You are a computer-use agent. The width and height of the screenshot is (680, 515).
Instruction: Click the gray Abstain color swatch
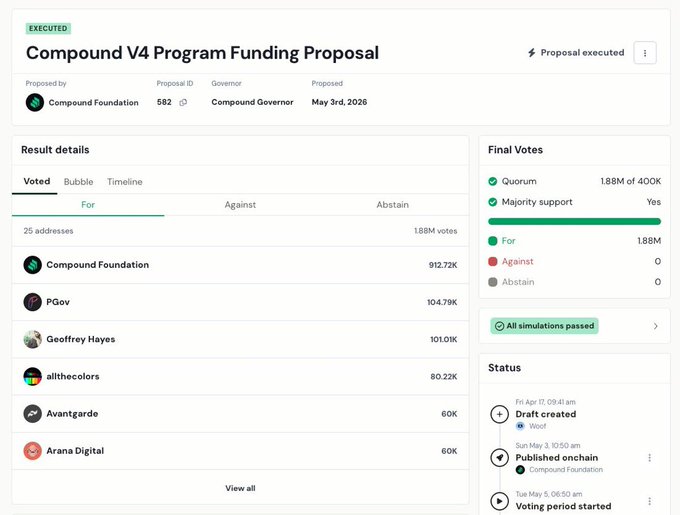493,282
